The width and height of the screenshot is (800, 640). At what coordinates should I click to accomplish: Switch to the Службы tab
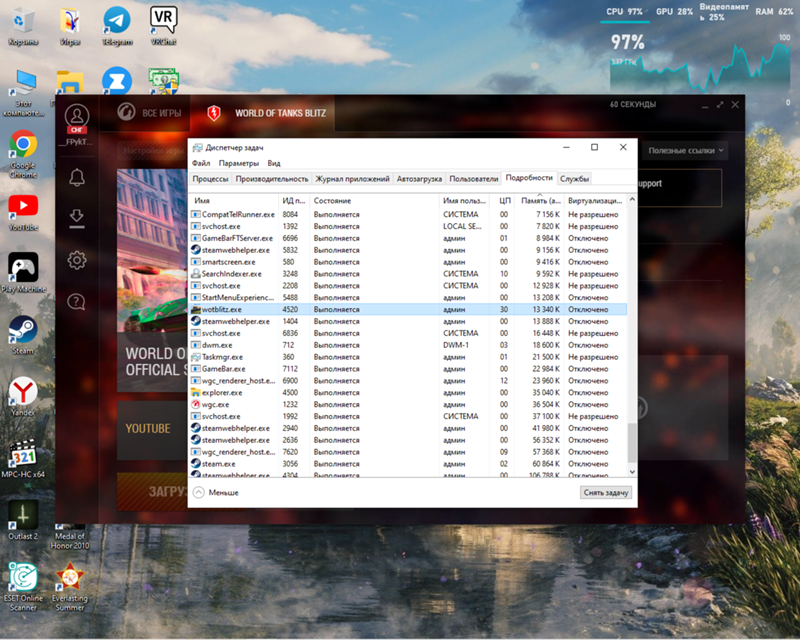click(574, 179)
